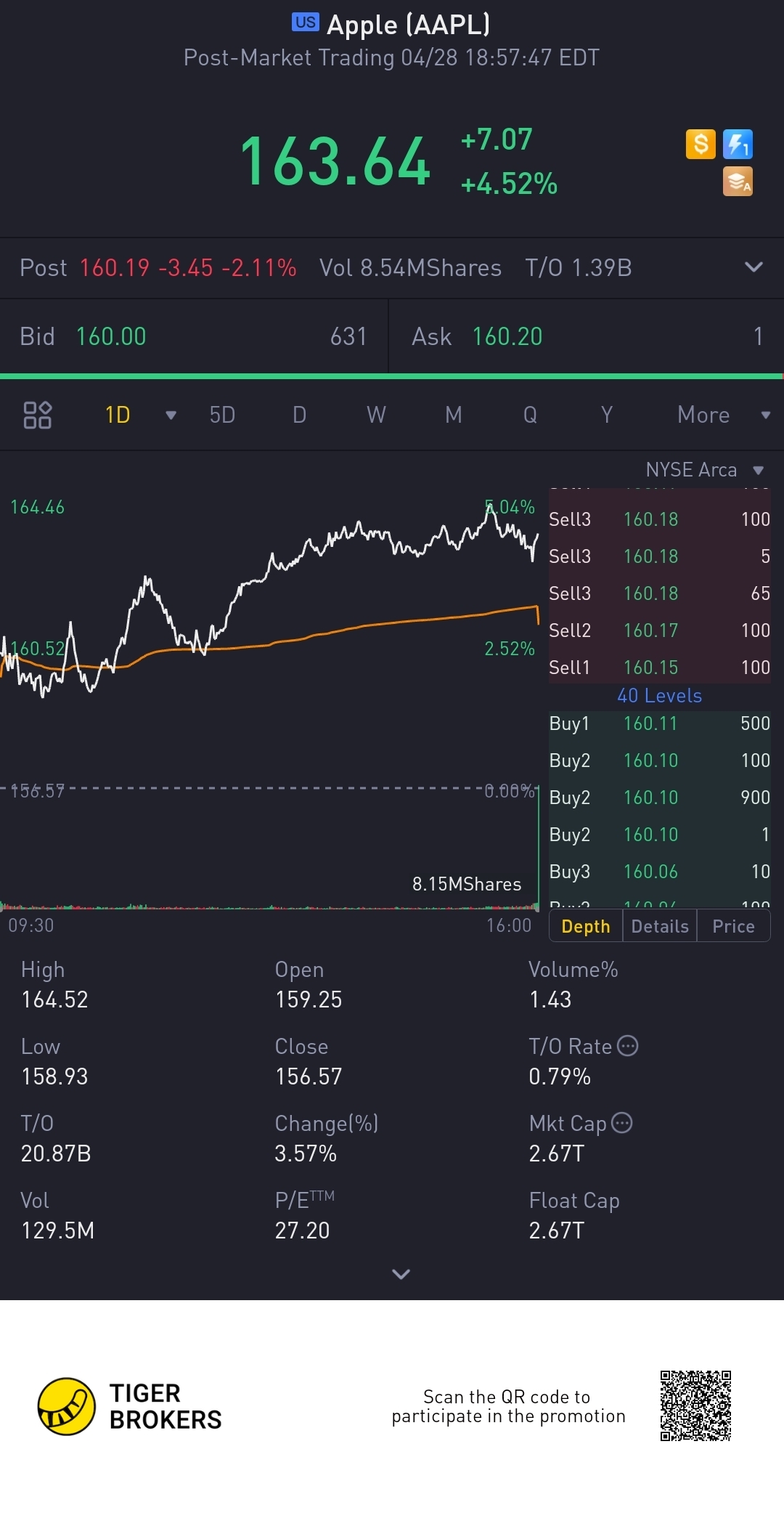Tap the orange stacked layers icon
This screenshot has height=1513, width=784.
click(x=738, y=182)
